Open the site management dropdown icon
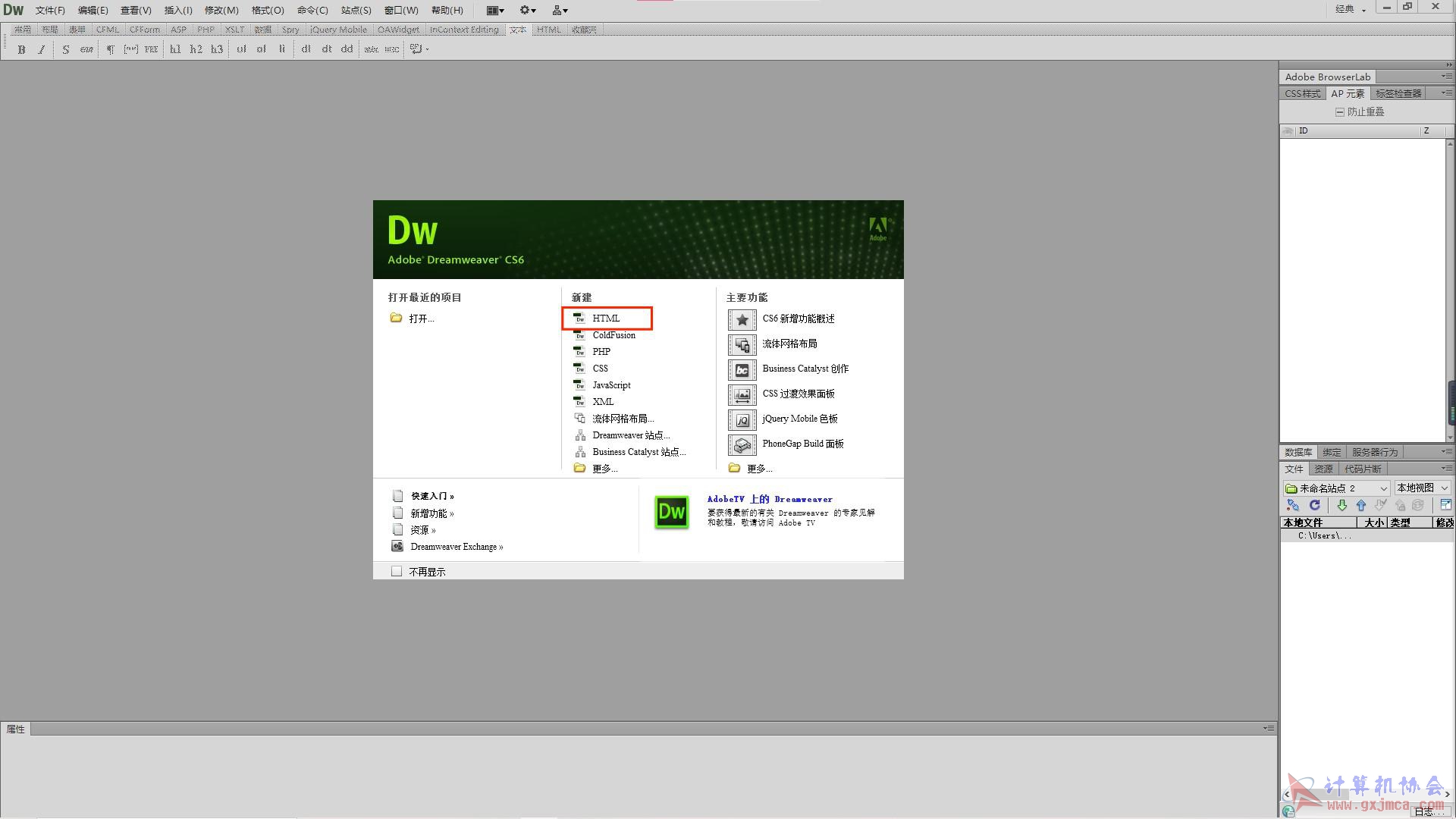 coord(560,10)
